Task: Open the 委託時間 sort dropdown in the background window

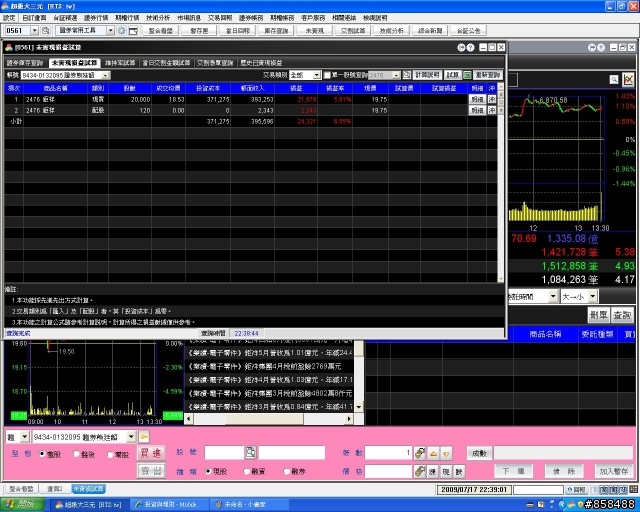Action: tap(553, 296)
